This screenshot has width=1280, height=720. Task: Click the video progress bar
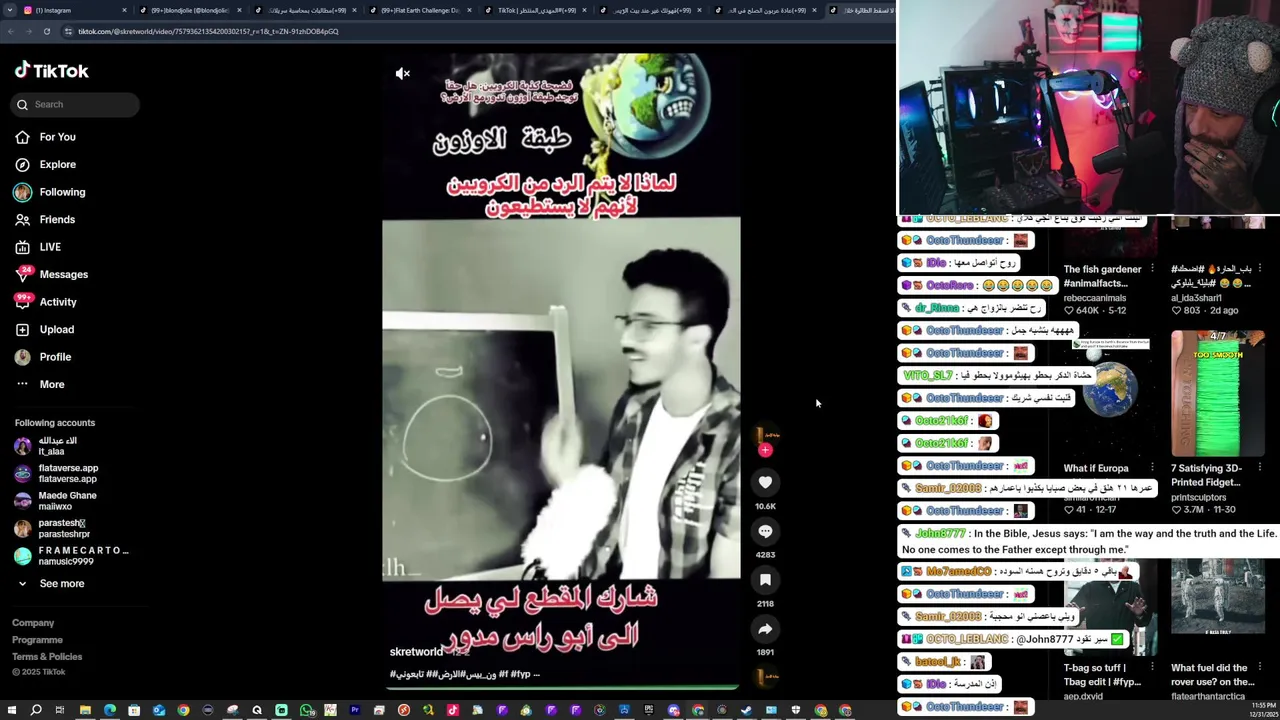coord(561,687)
